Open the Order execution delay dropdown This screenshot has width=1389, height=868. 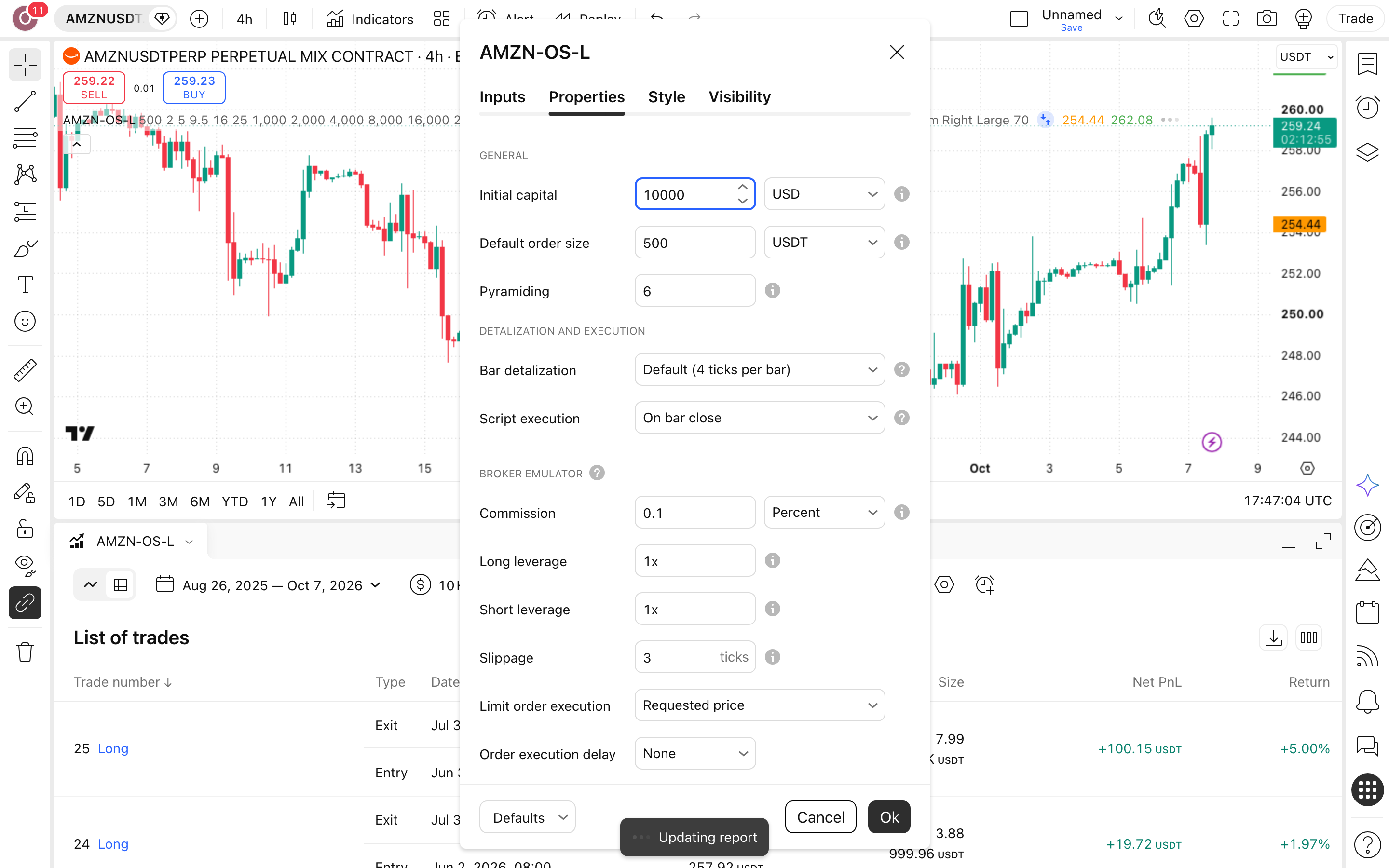click(695, 753)
